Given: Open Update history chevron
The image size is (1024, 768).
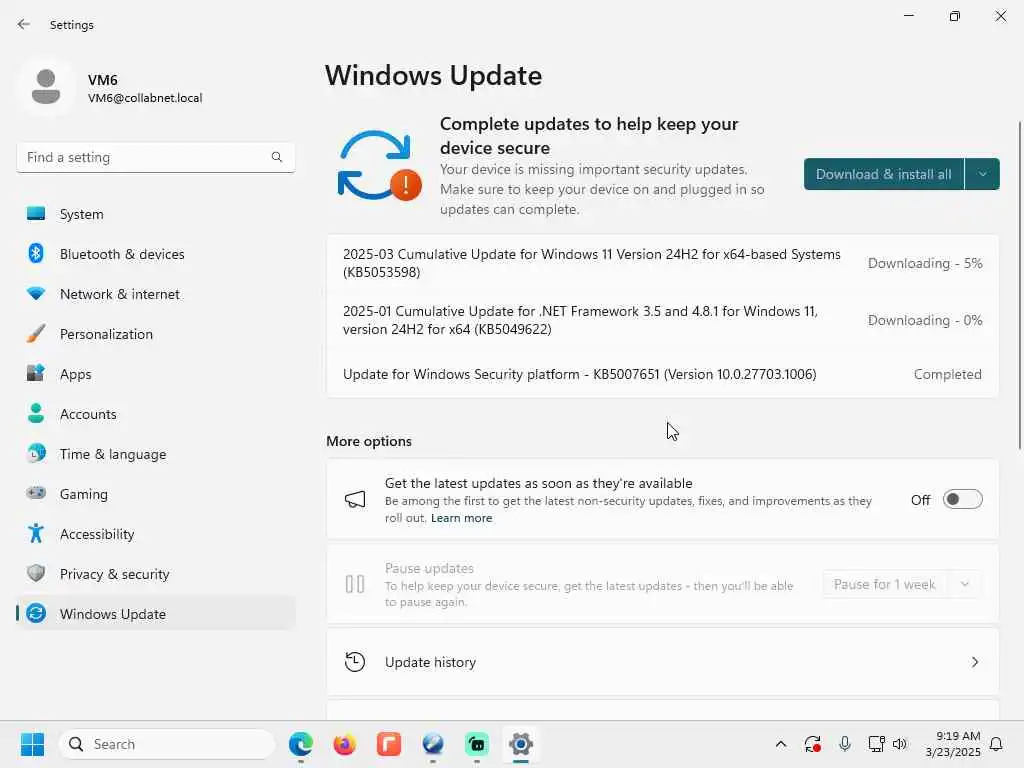Looking at the screenshot, I should click(x=974, y=662).
